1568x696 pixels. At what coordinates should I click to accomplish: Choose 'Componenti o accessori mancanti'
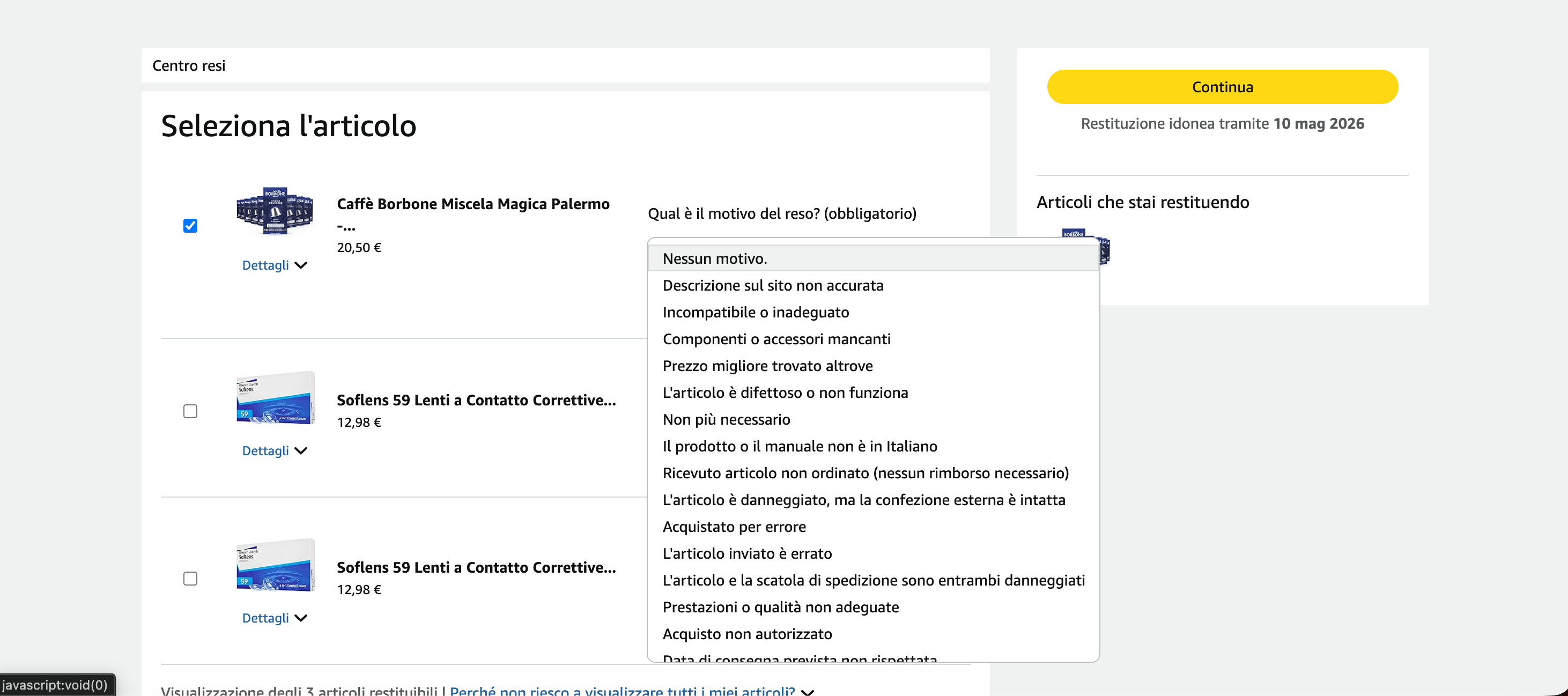(x=874, y=339)
